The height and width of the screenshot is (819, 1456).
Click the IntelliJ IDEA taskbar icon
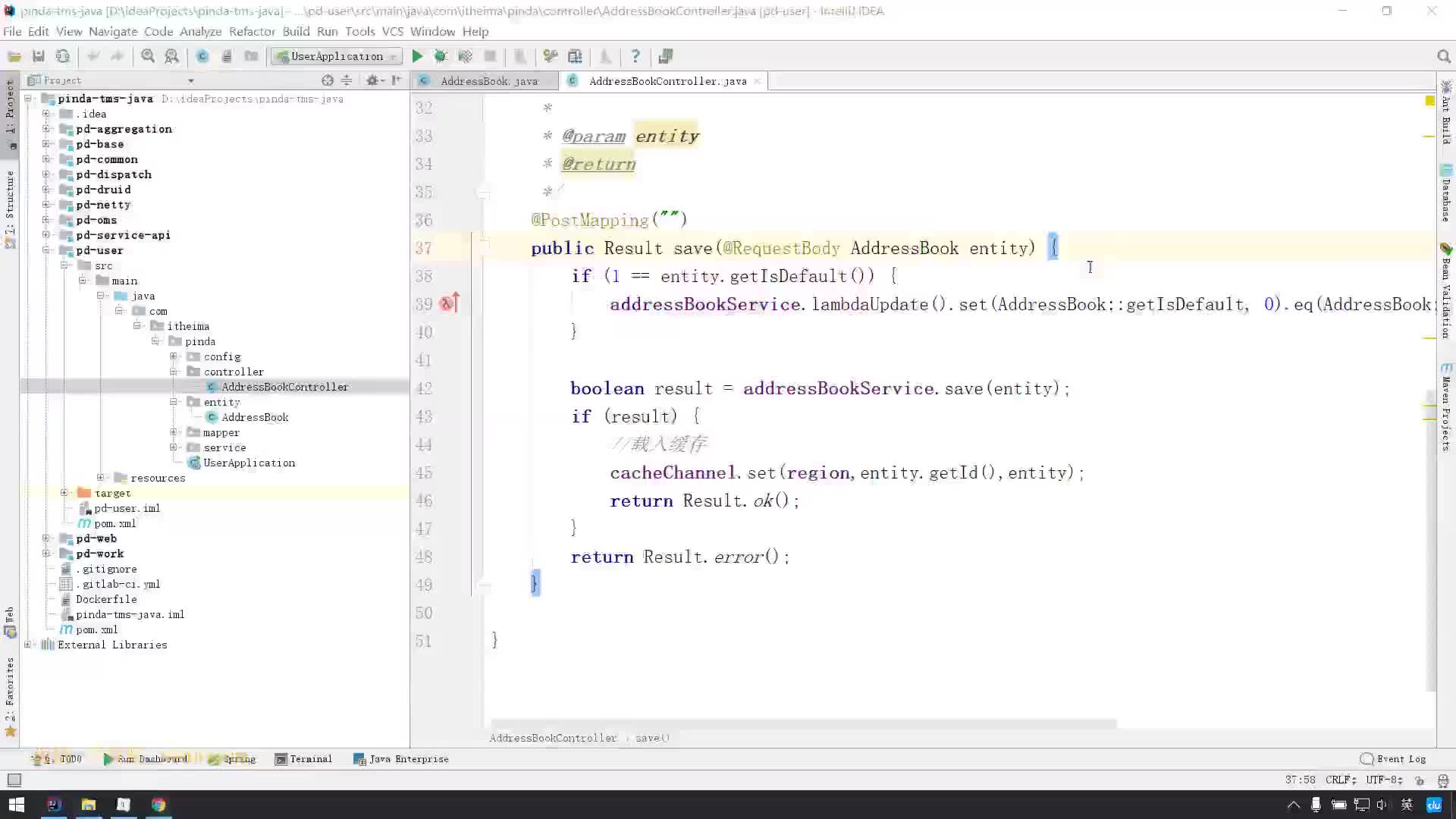click(x=54, y=805)
